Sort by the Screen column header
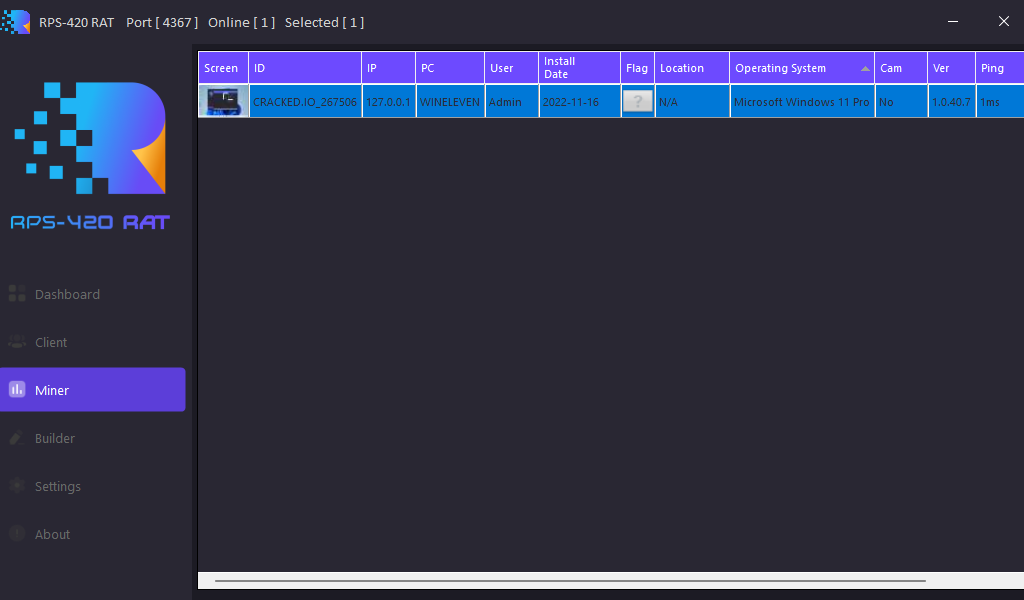Image resolution: width=1024 pixels, height=600 pixels. (223, 68)
